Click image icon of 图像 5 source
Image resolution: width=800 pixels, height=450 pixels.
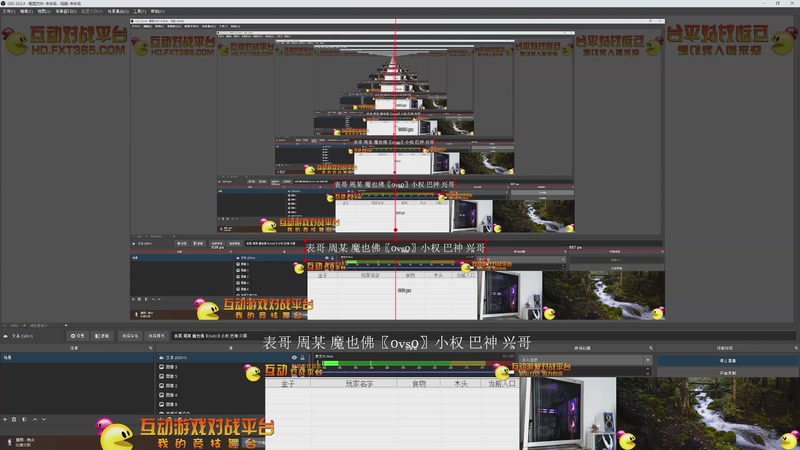point(162,376)
